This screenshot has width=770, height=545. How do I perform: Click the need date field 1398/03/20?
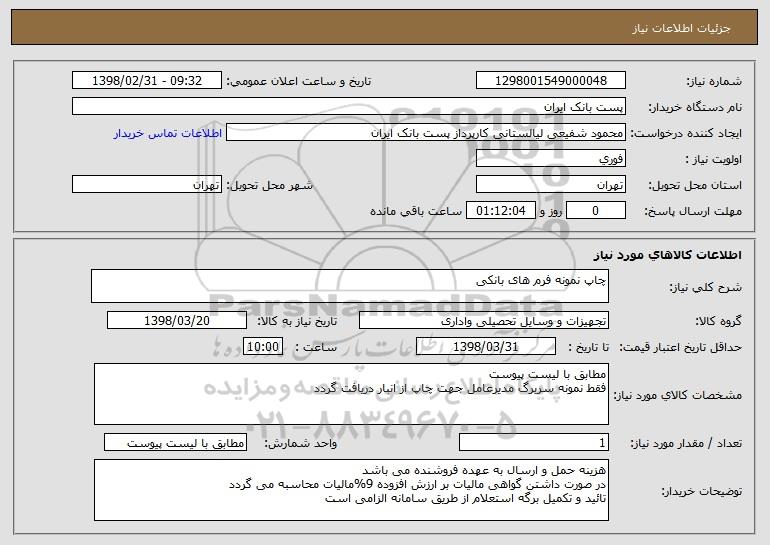(x=177, y=321)
